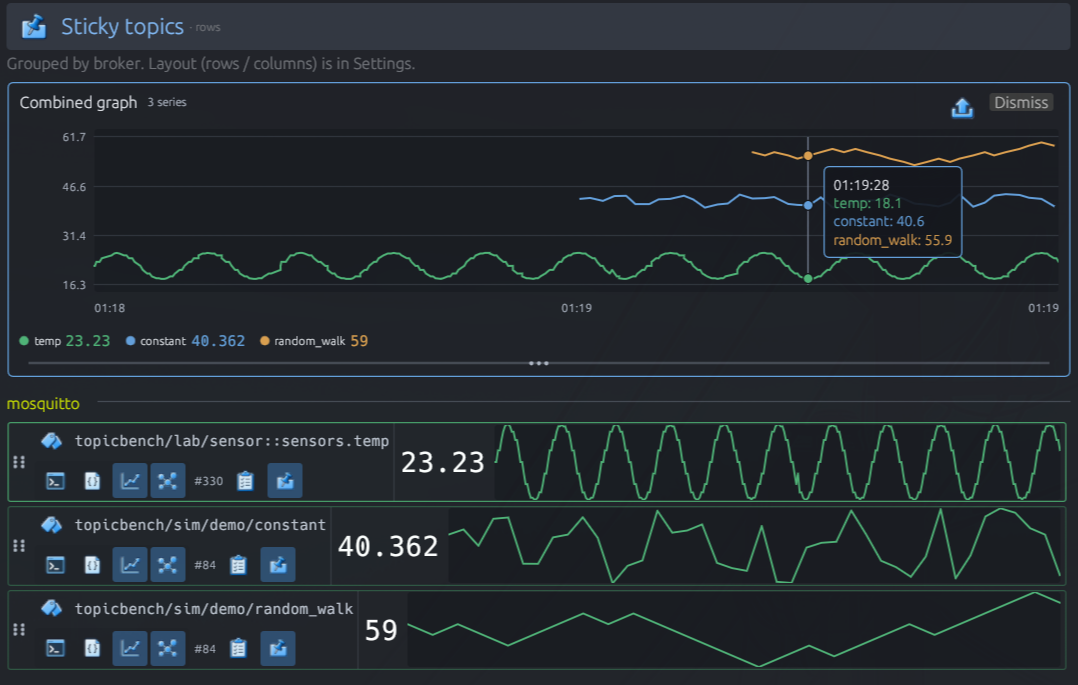
Task: Toggle line chart button in demo/constant row
Action: pyautogui.click(x=130, y=564)
